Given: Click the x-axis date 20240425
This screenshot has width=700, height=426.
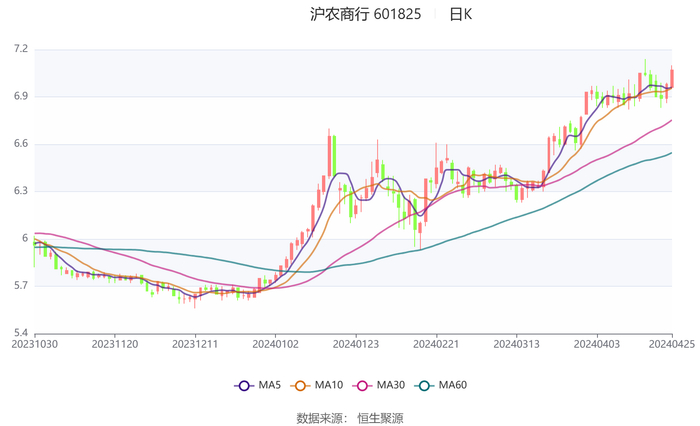Looking at the screenshot, I should pyautogui.click(x=672, y=344).
